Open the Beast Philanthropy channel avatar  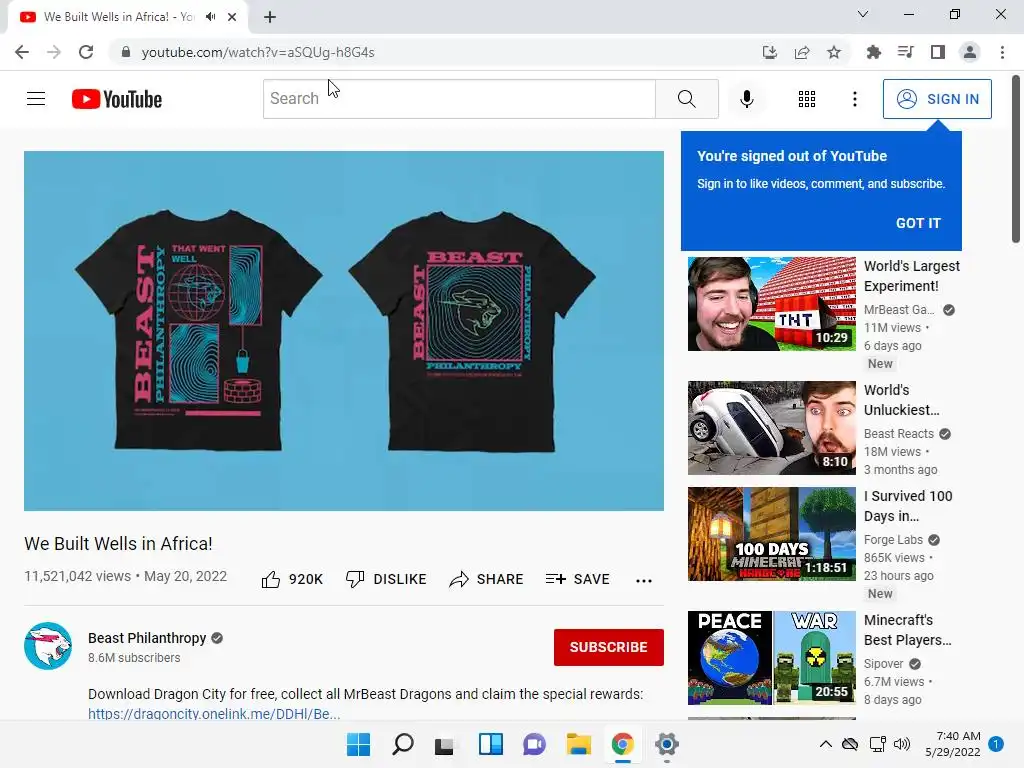pos(48,646)
